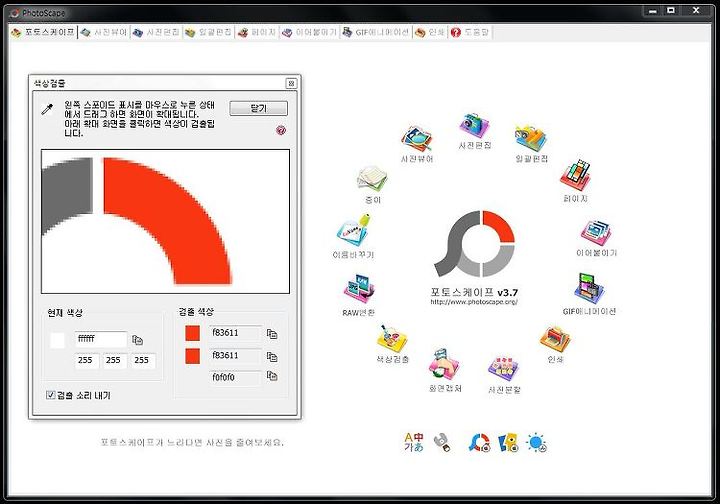Open the http://www.photoscape.org/ link

[x=474, y=302]
